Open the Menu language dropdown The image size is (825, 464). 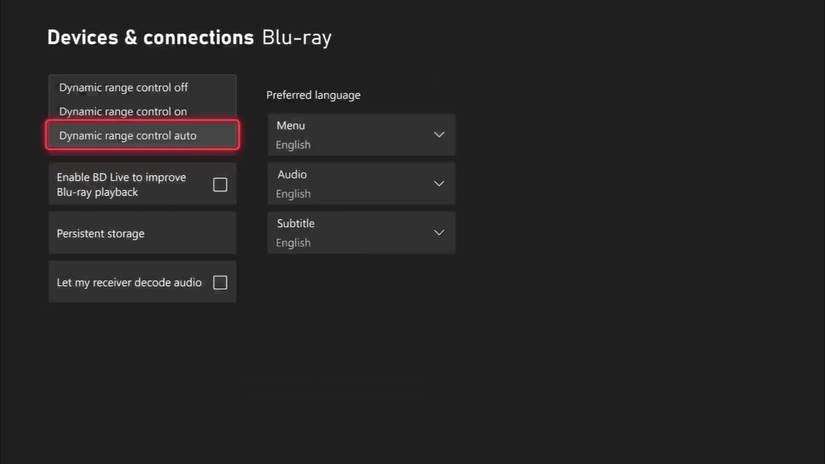click(361, 135)
